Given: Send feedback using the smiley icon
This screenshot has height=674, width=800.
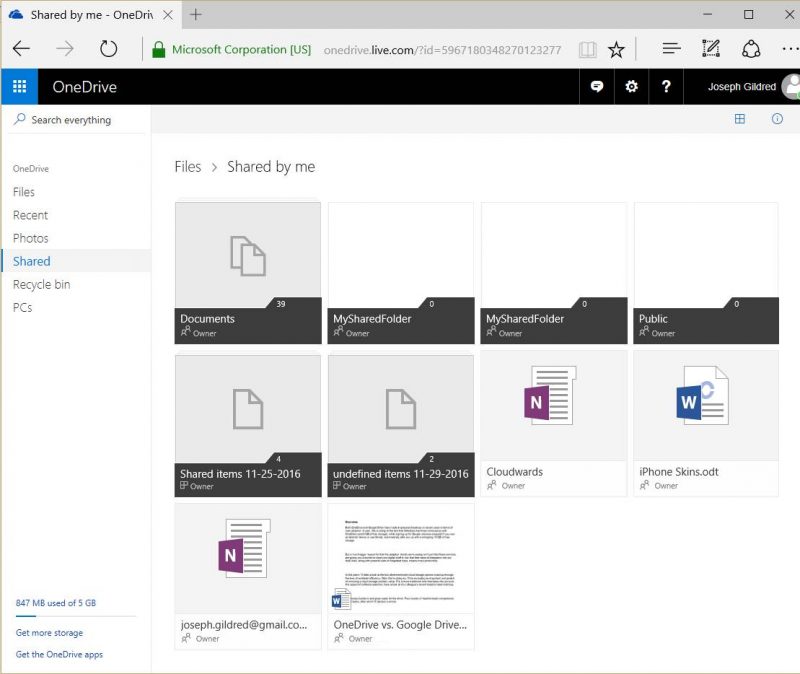Looking at the screenshot, I should pyautogui.click(x=597, y=87).
